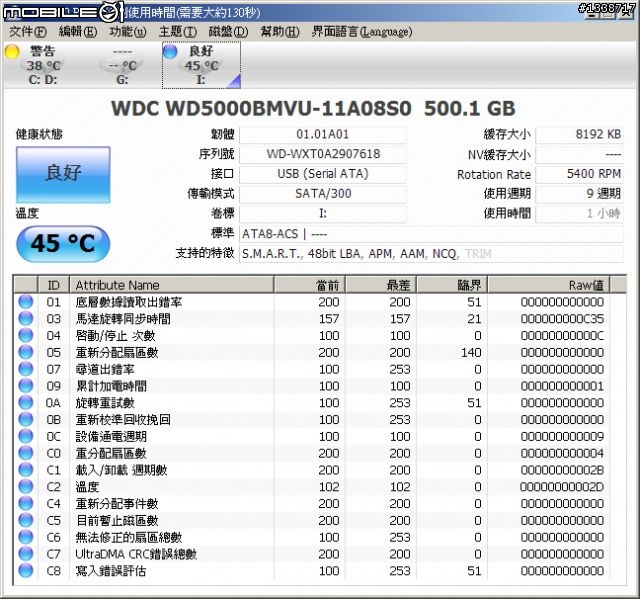Click status orb for attribute 01 底層數據讀取出錯率
Image resolution: width=640 pixels, height=599 pixels.
(25, 302)
